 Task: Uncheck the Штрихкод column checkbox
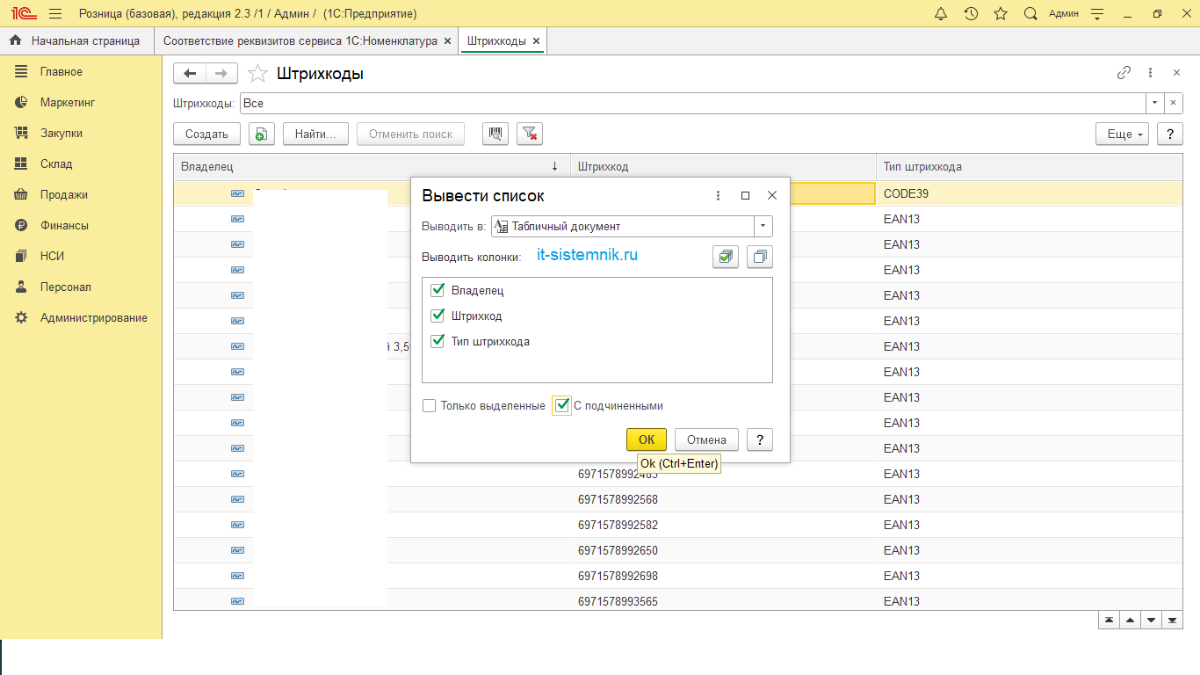pyautogui.click(x=437, y=315)
